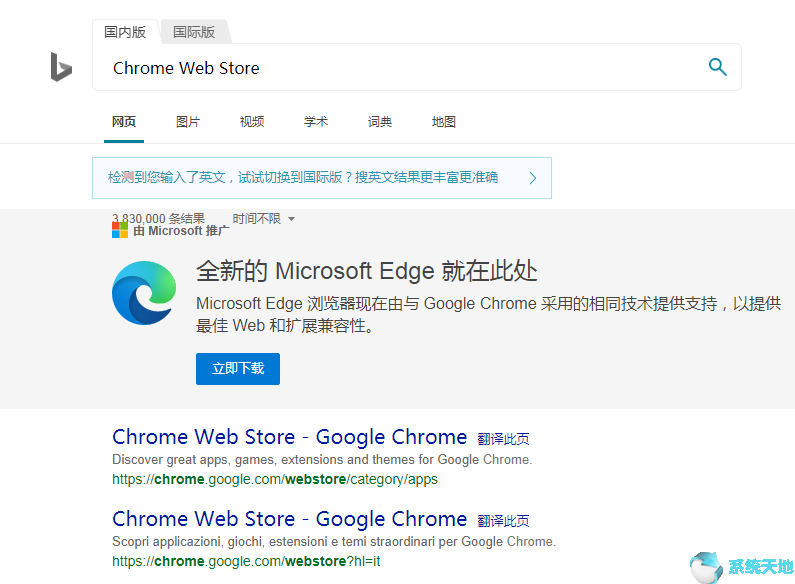Open first Chrome Web Store result title
Screen dimensions: 795x584
(x=290, y=437)
